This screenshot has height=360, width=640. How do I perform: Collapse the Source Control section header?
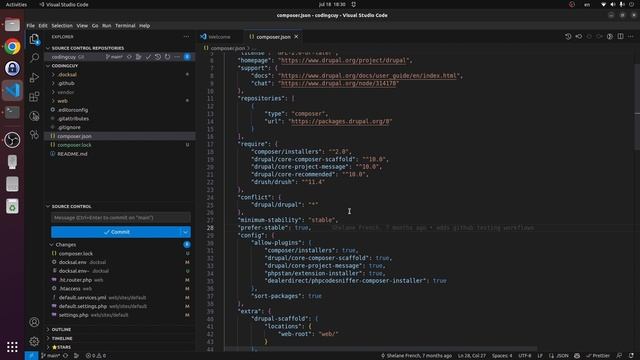71,207
